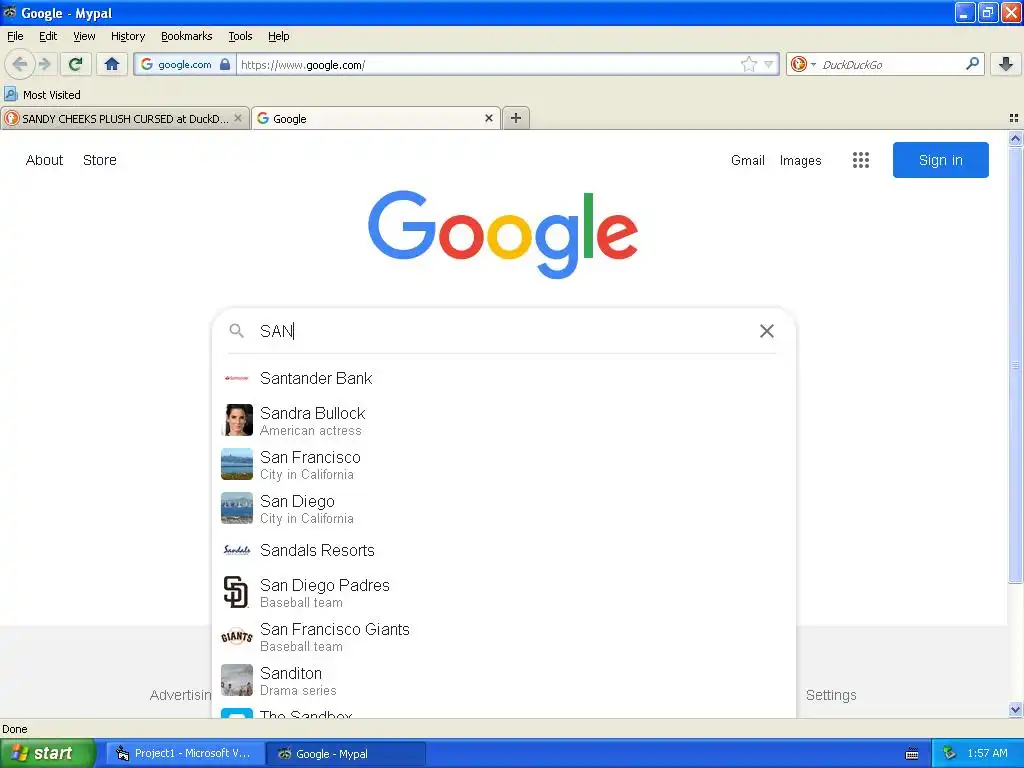Reload the current page
The width and height of the screenshot is (1024, 768).
coord(76,64)
